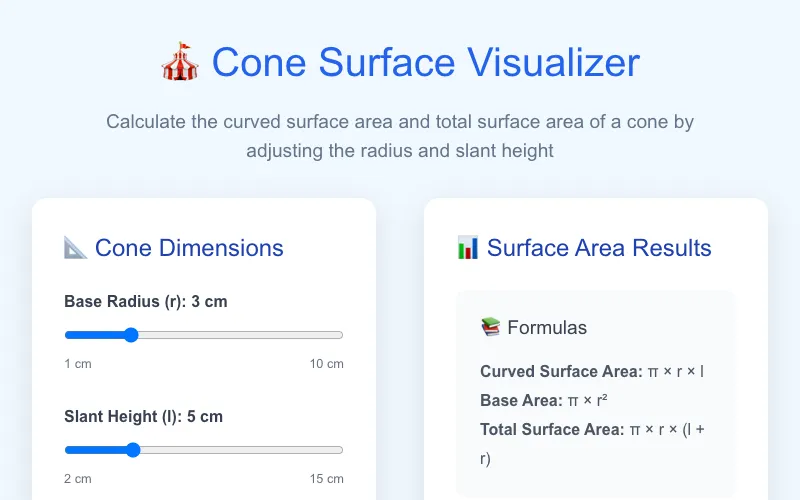
Task: Click the circus tent icon in title
Action: pyautogui.click(x=180, y=62)
